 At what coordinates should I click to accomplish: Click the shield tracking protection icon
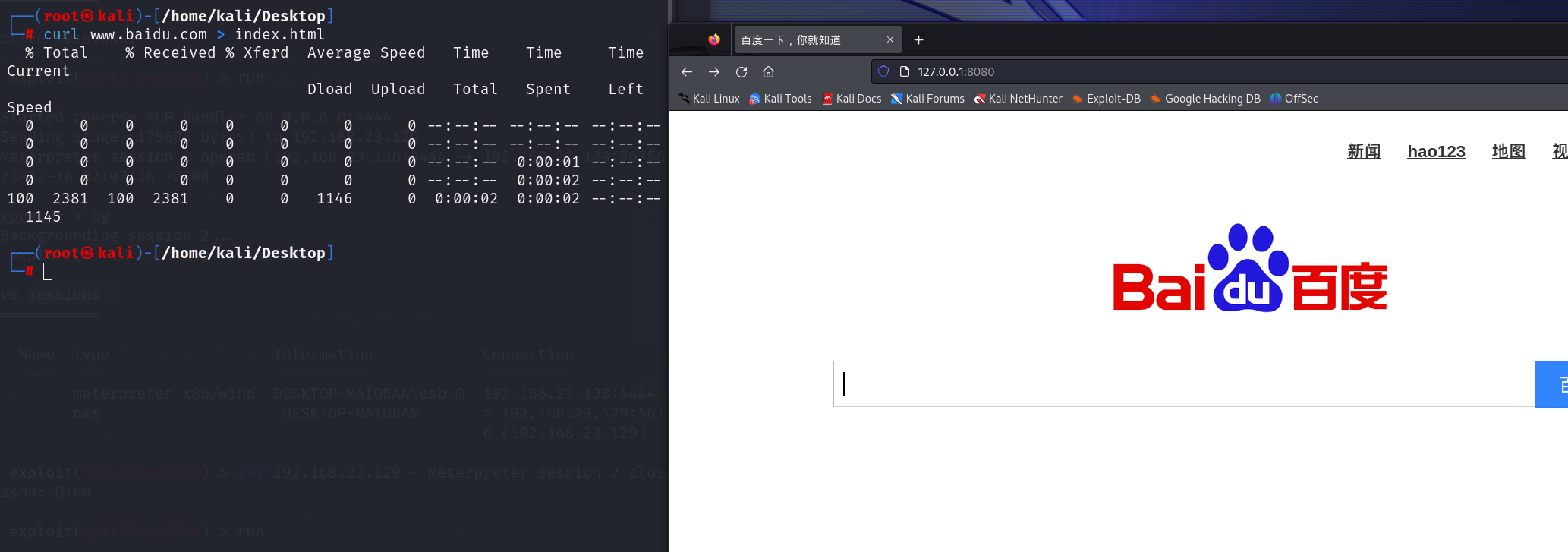[x=883, y=71]
